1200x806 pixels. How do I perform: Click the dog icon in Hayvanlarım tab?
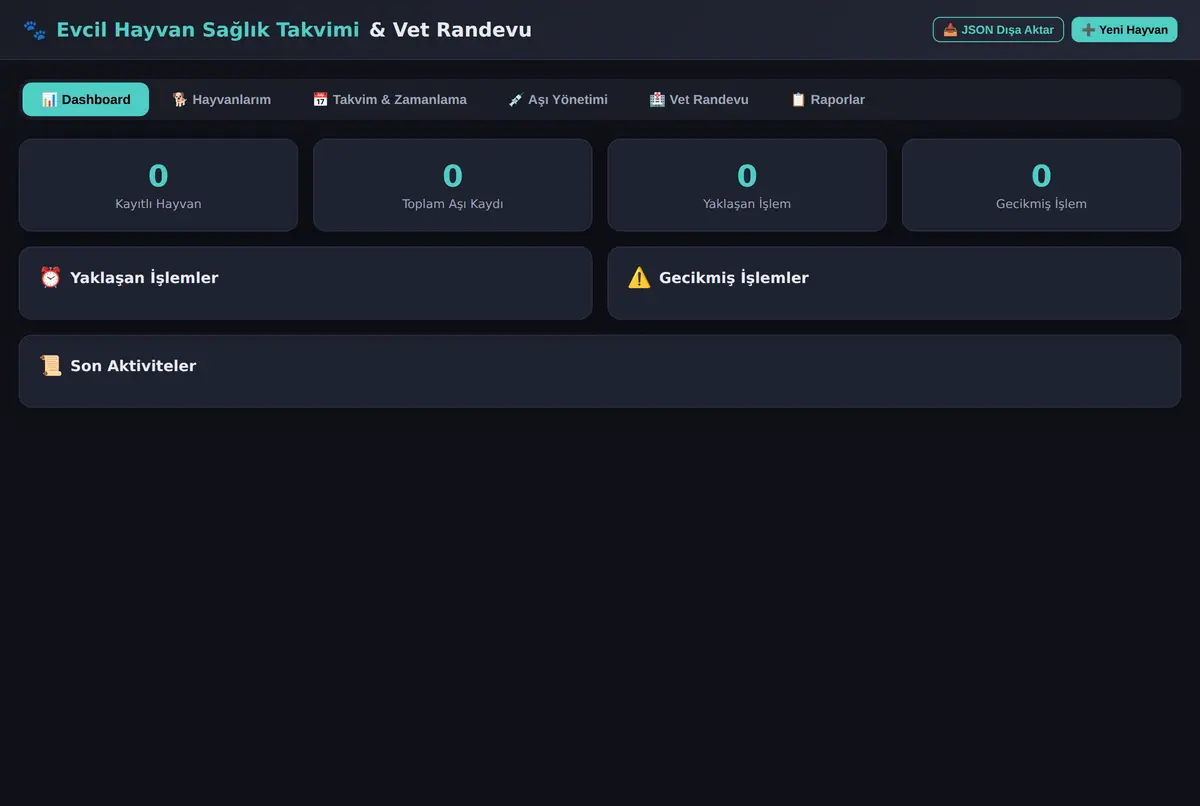(x=180, y=99)
